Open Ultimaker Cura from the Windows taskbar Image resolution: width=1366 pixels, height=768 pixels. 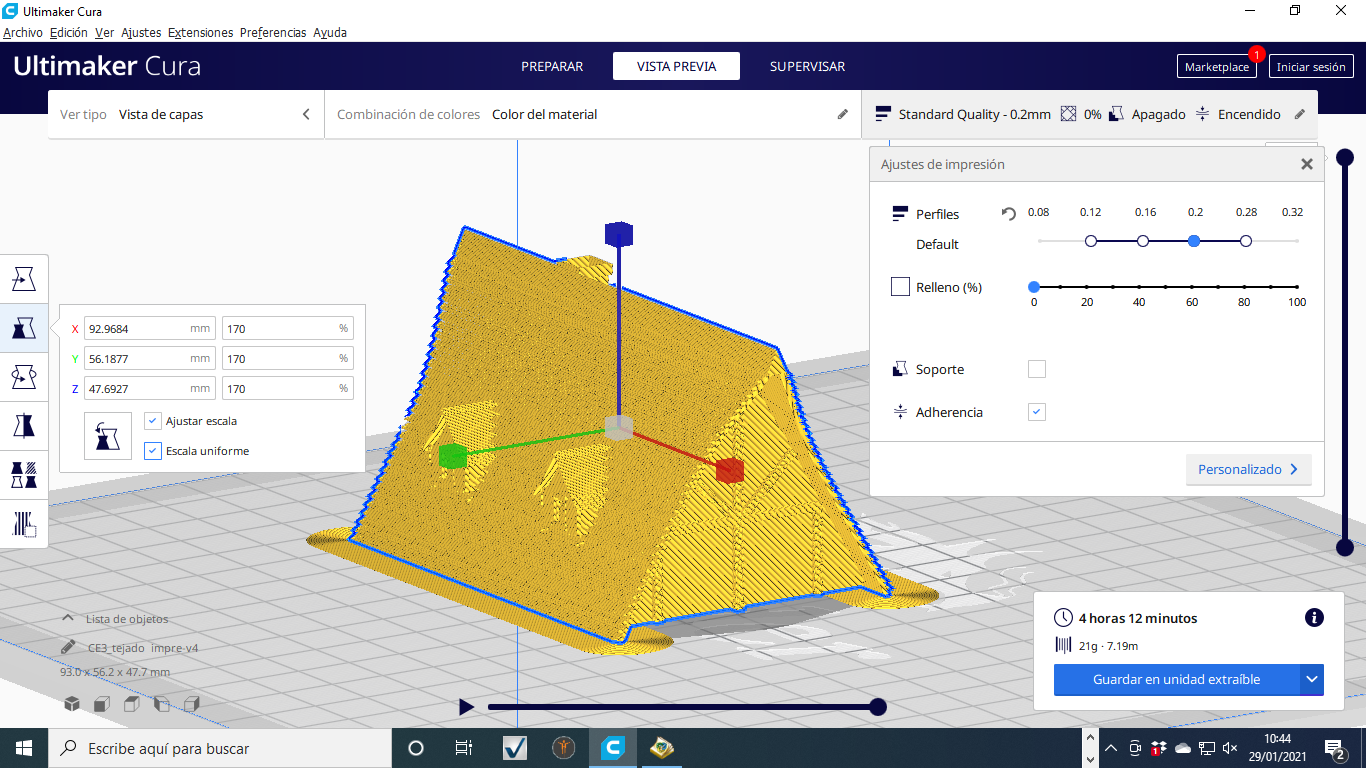tap(614, 747)
